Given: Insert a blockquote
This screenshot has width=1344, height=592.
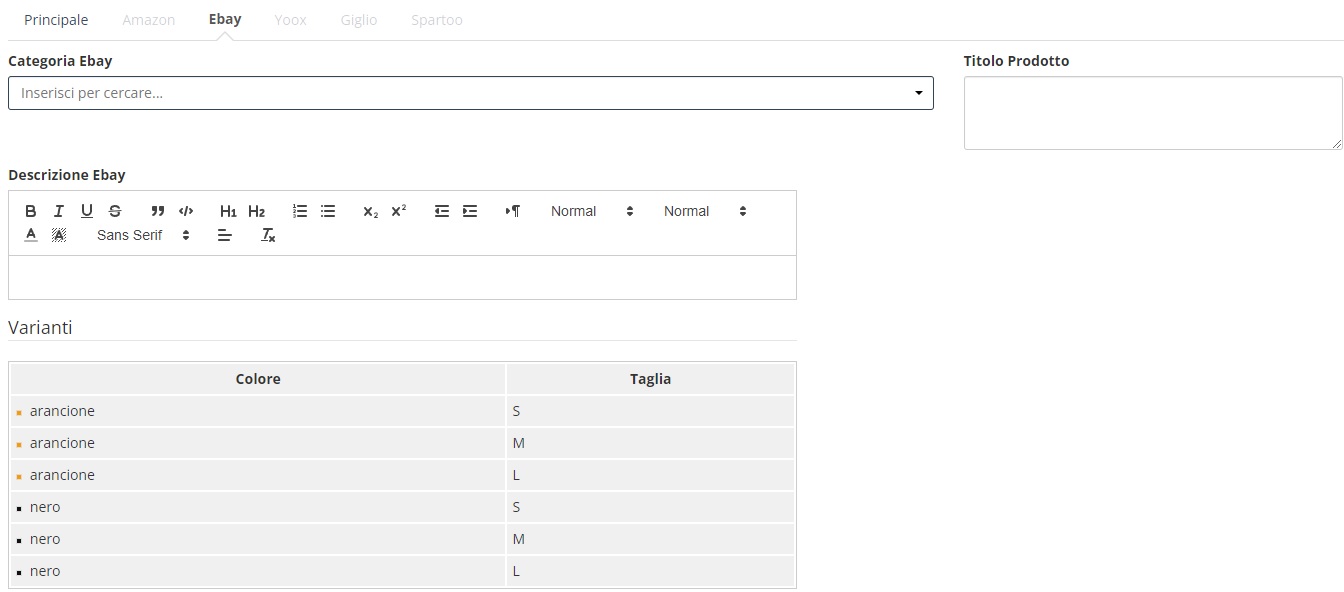Looking at the screenshot, I should (x=157, y=211).
